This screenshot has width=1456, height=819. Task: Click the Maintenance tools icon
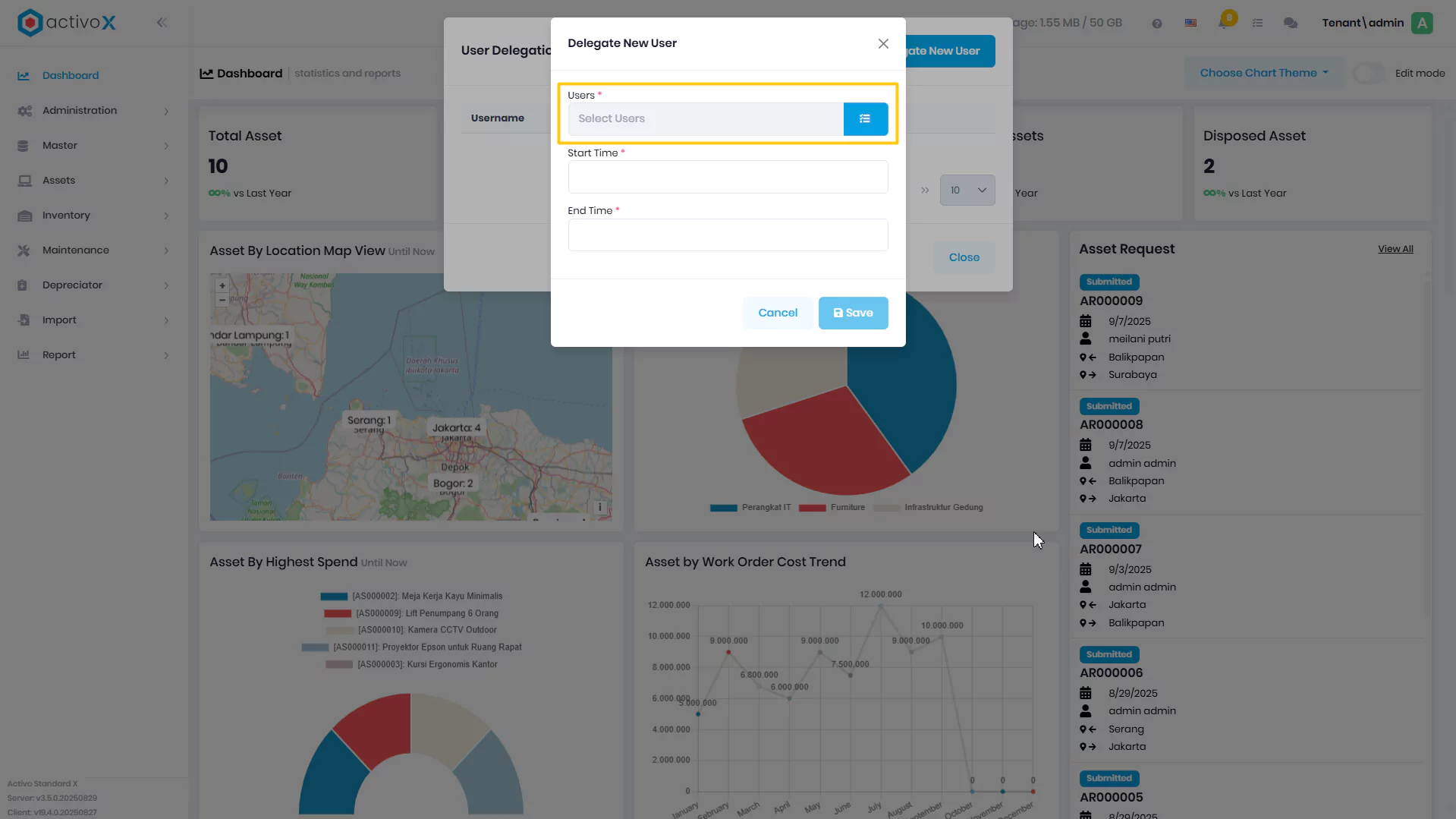tap(24, 250)
